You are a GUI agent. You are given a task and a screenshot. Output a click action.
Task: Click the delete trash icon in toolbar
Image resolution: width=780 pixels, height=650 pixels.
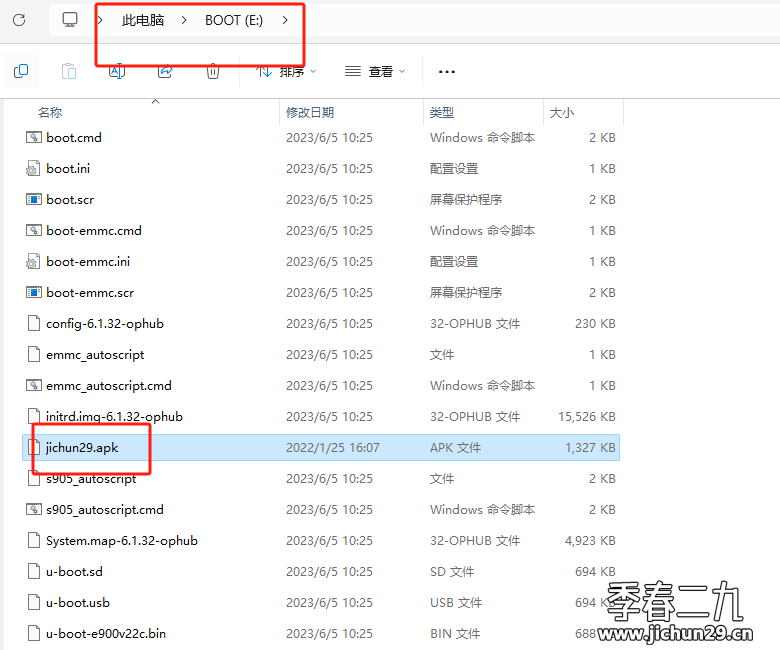[x=213, y=72]
